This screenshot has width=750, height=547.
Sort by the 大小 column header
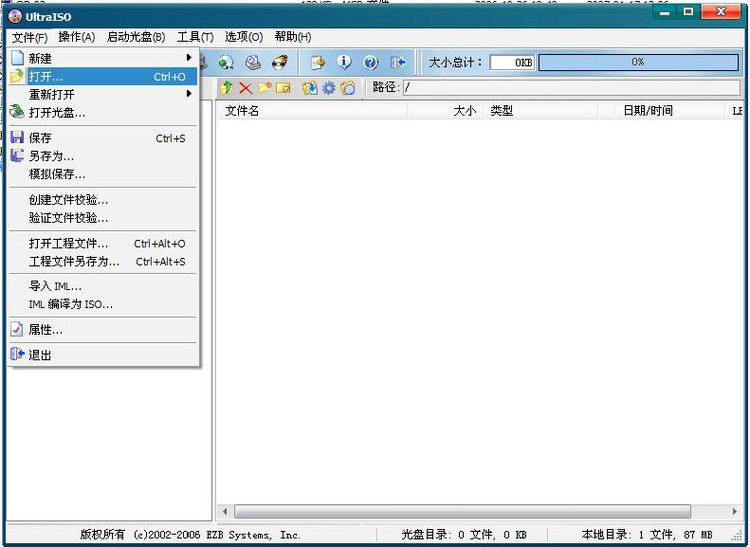pos(446,111)
